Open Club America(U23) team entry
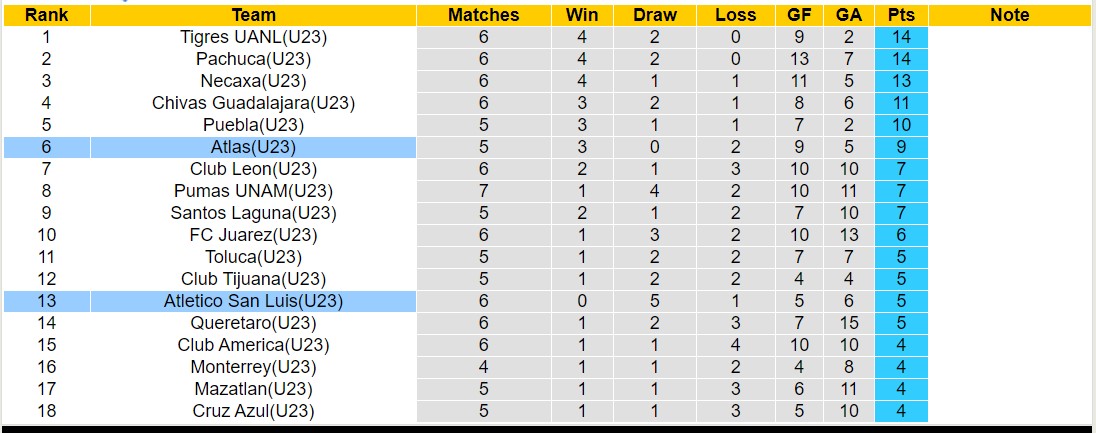Image resolution: width=1096 pixels, height=433 pixels. click(x=253, y=345)
